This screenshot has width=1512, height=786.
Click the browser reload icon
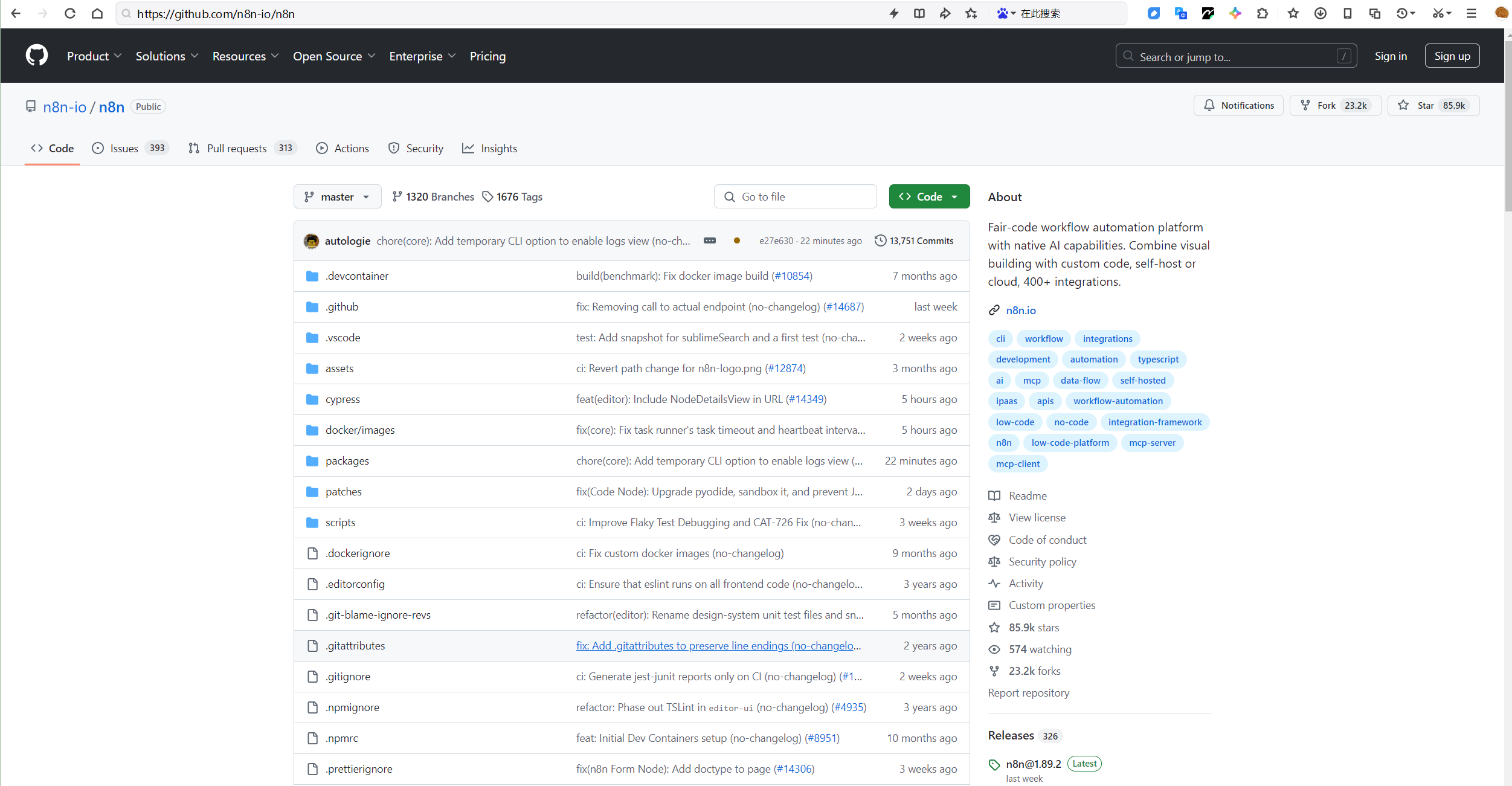click(70, 13)
